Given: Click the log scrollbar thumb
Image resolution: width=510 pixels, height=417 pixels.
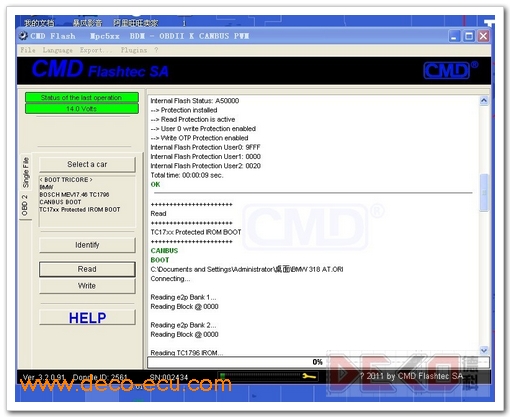Looking at the screenshot, I should [484, 192].
